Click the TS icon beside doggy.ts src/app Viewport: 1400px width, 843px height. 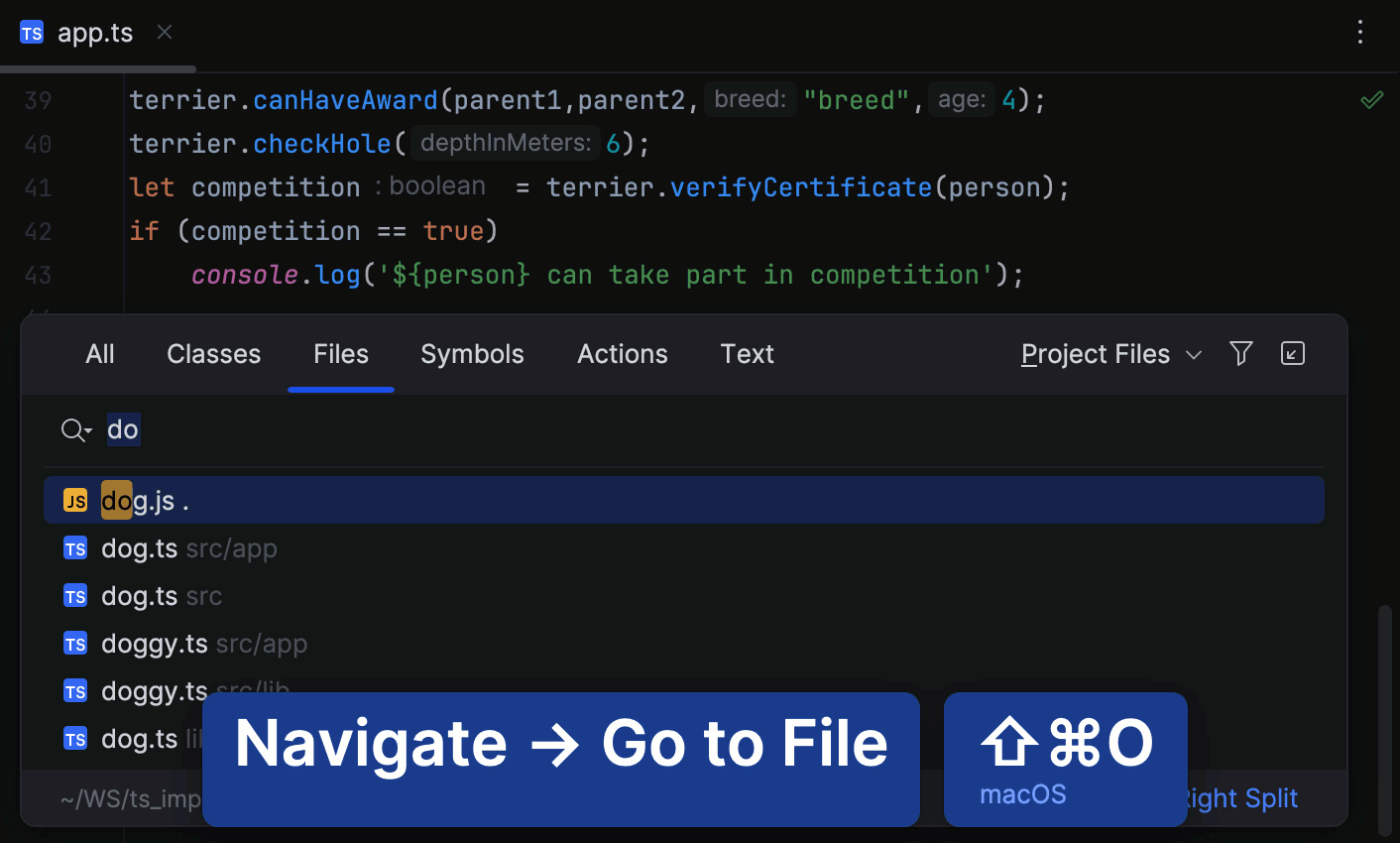(x=74, y=643)
